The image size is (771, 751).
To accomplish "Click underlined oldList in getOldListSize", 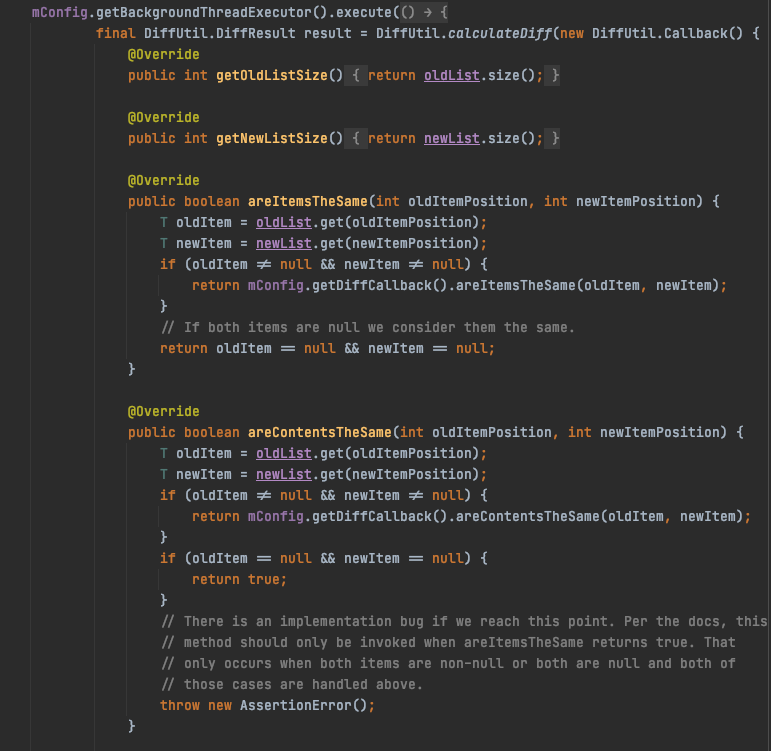I will [x=452, y=75].
